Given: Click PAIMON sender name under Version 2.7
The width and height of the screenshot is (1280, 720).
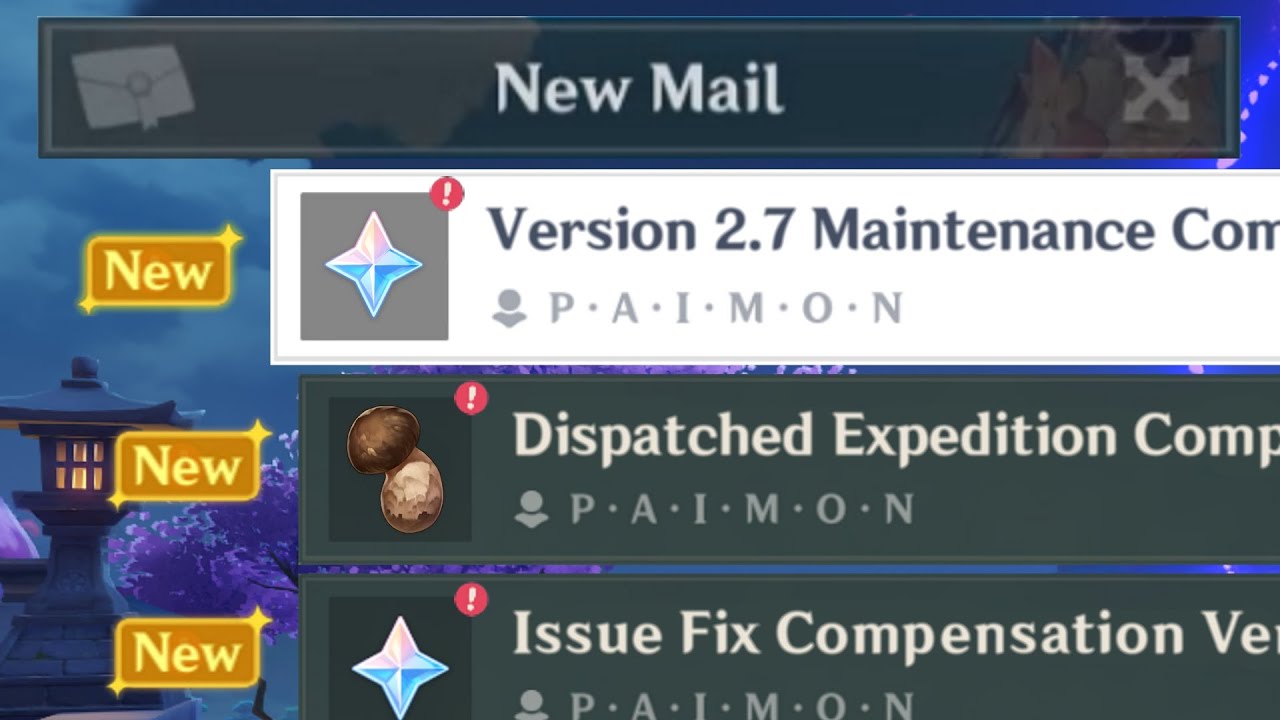Looking at the screenshot, I should pyautogui.click(x=726, y=309).
